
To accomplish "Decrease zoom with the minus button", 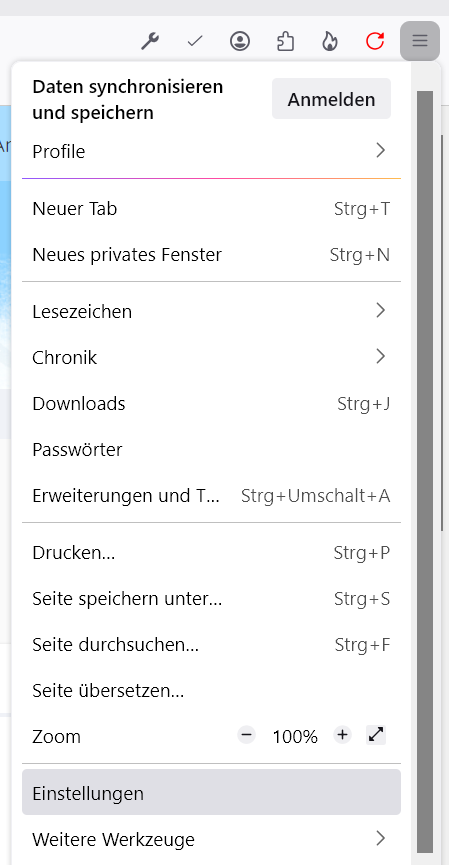I will click(247, 735).
